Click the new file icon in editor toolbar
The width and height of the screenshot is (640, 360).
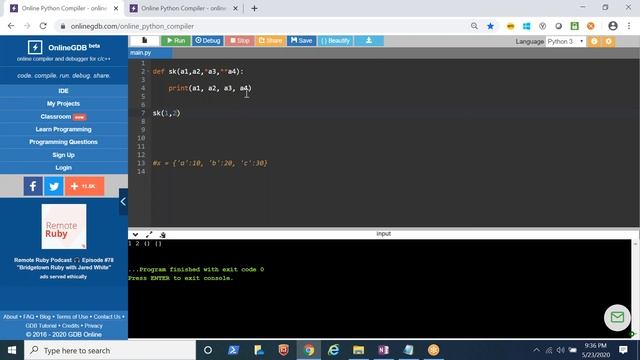pos(144,40)
